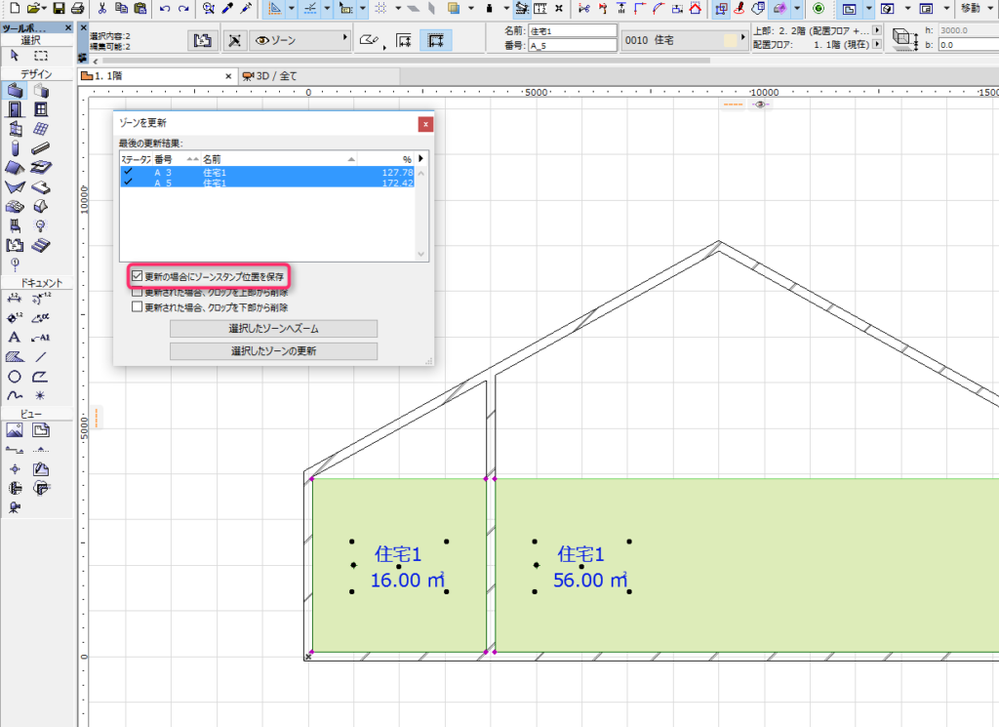Expand the 配置フロア home story arrow

point(877,44)
